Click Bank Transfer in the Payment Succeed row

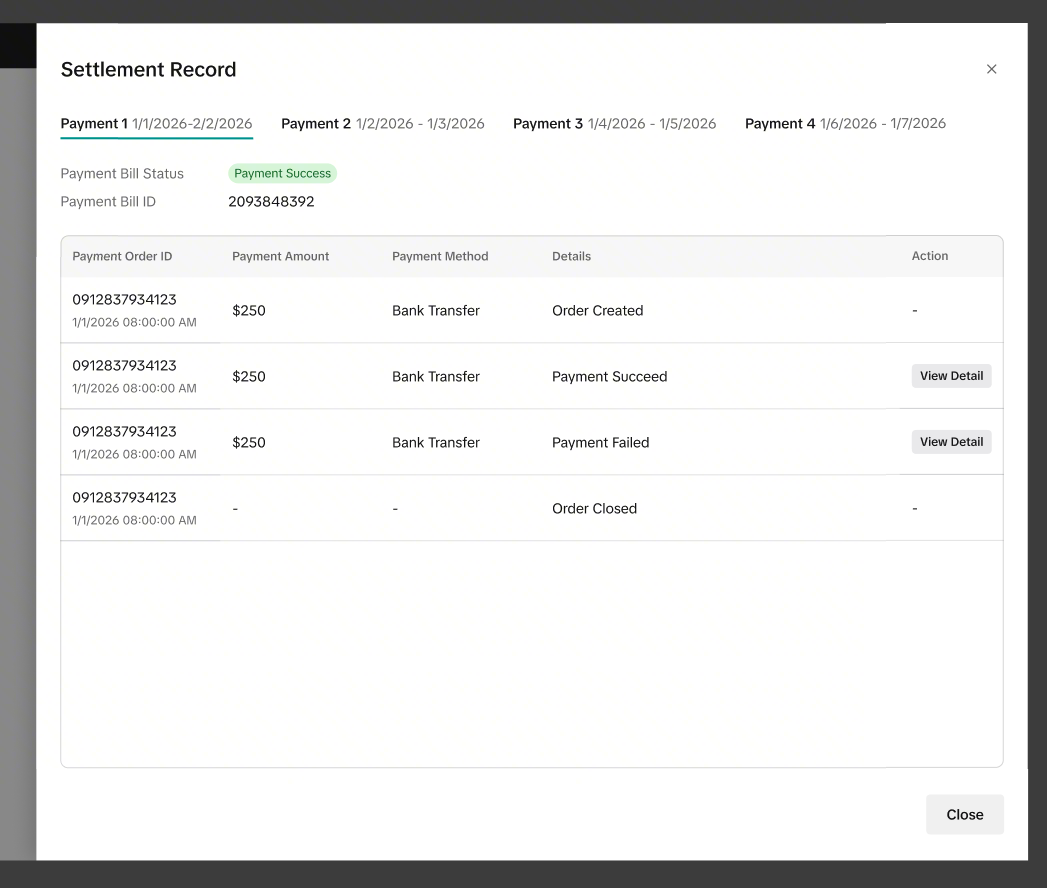(x=435, y=377)
